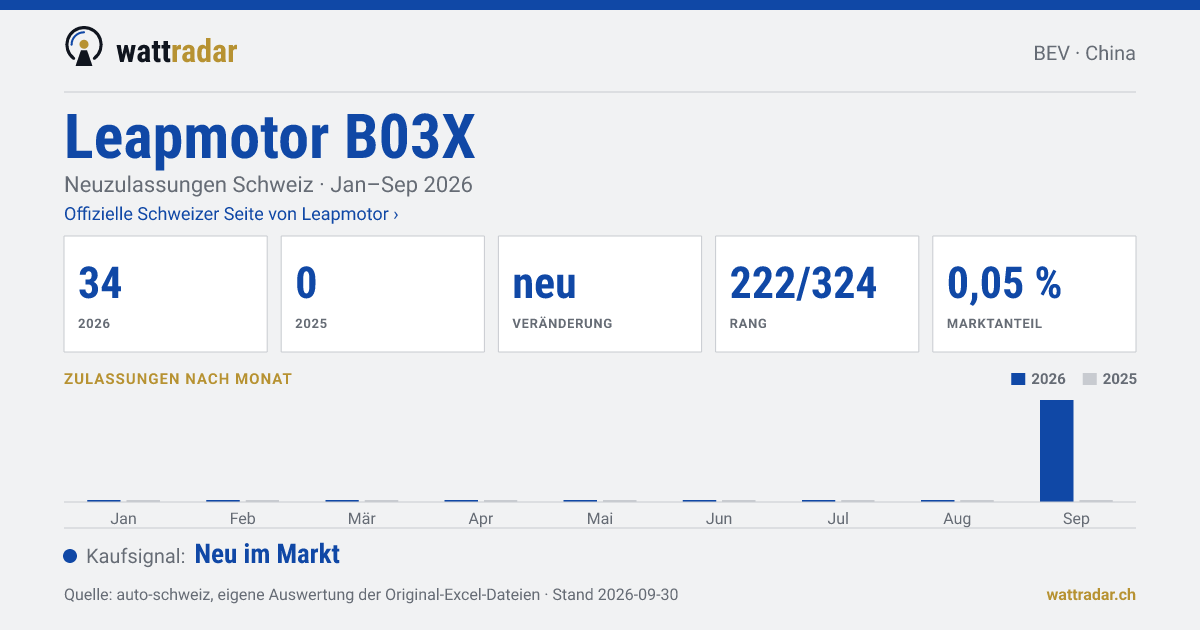This screenshot has width=1200, height=630.
Task: Click the wattradar radar logo icon
Action: [x=83, y=47]
